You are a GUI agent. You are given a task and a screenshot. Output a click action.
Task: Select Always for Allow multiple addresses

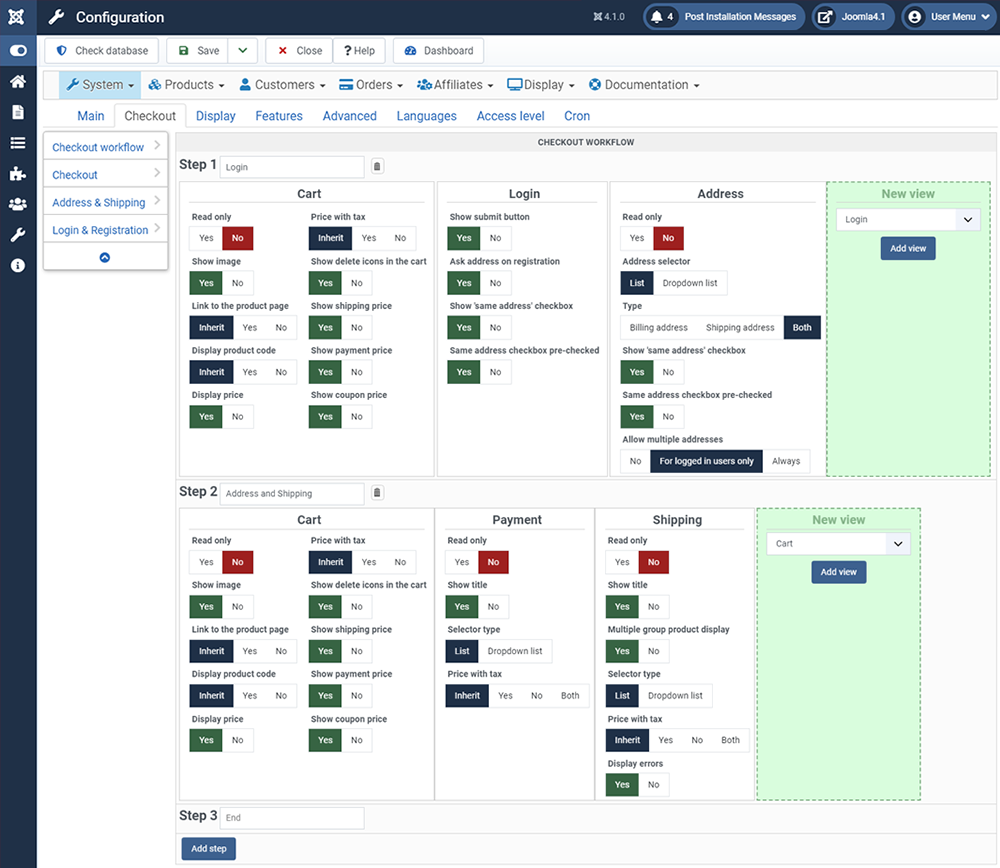786,461
